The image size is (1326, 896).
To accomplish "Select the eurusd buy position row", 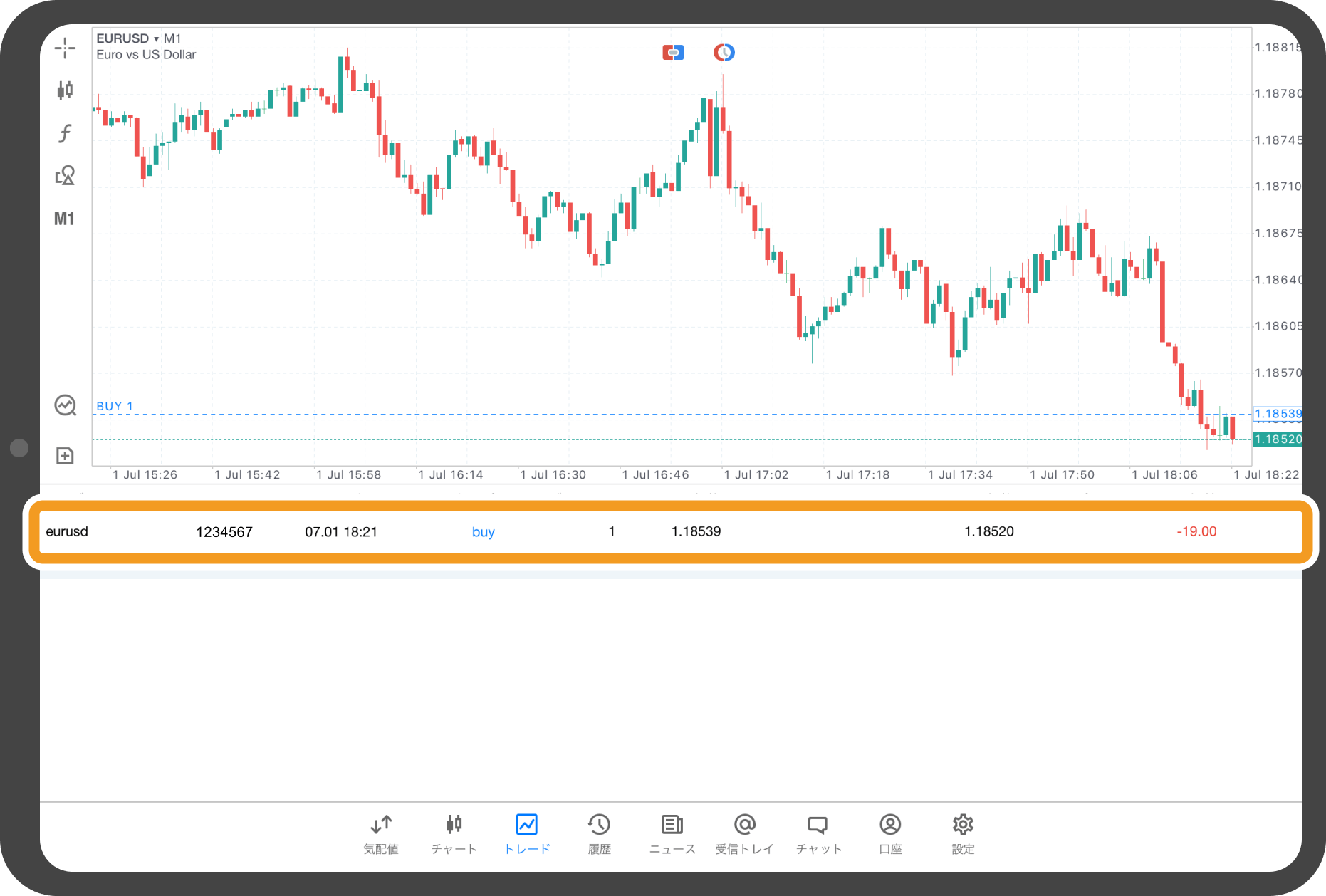I will 669,532.
